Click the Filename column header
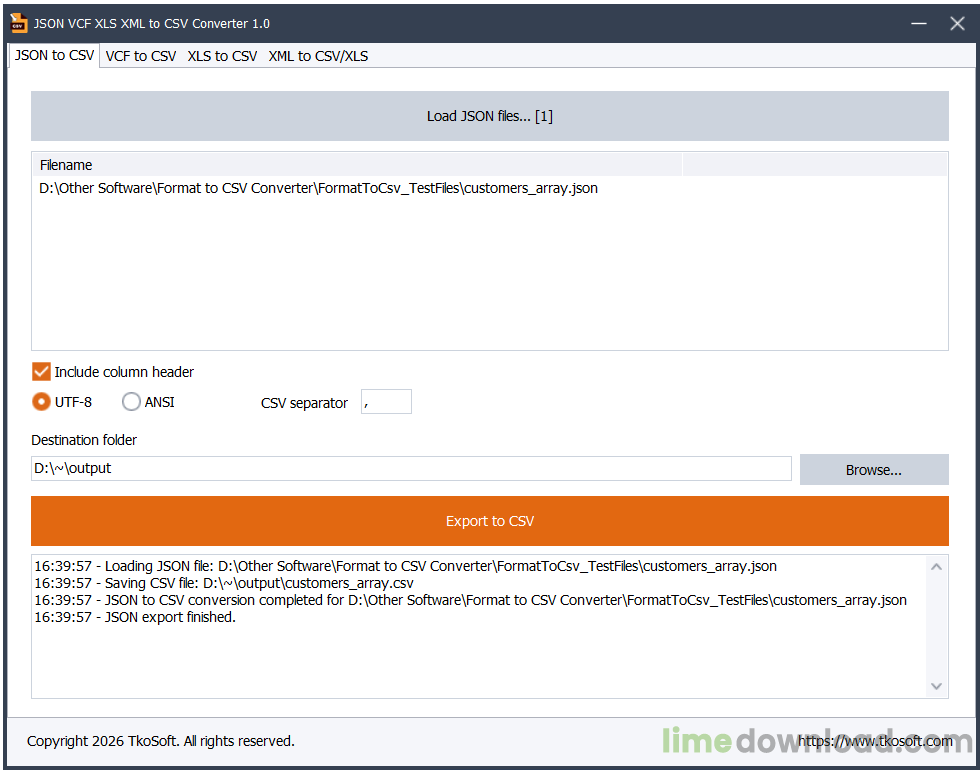Image resolution: width=980 pixels, height=772 pixels. pyautogui.click(x=357, y=165)
